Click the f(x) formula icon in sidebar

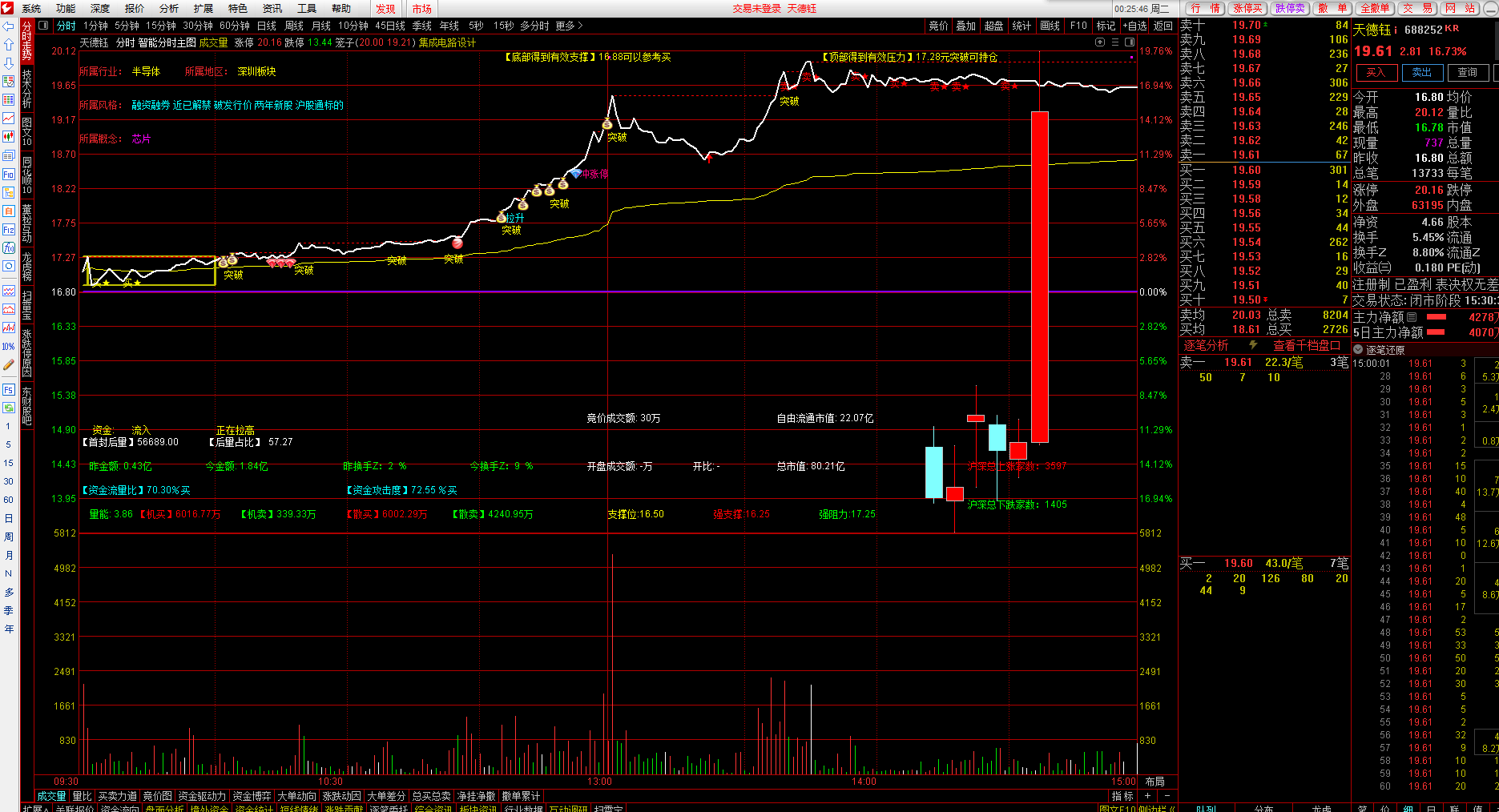(x=9, y=248)
